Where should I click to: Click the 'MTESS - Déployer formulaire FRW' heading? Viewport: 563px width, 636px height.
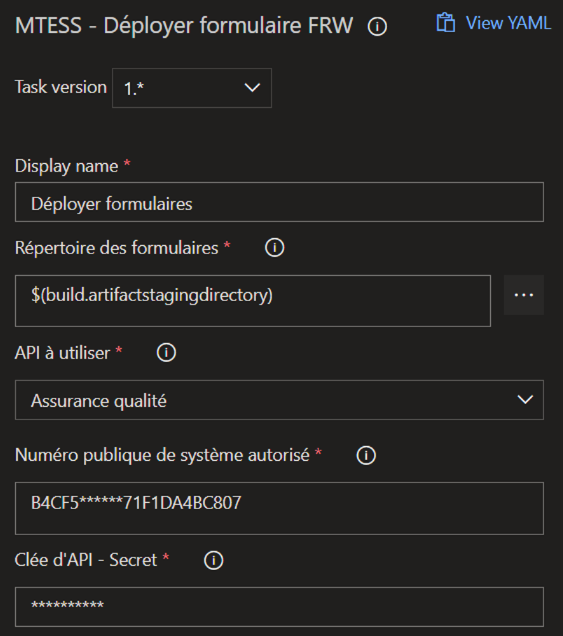[184, 26]
